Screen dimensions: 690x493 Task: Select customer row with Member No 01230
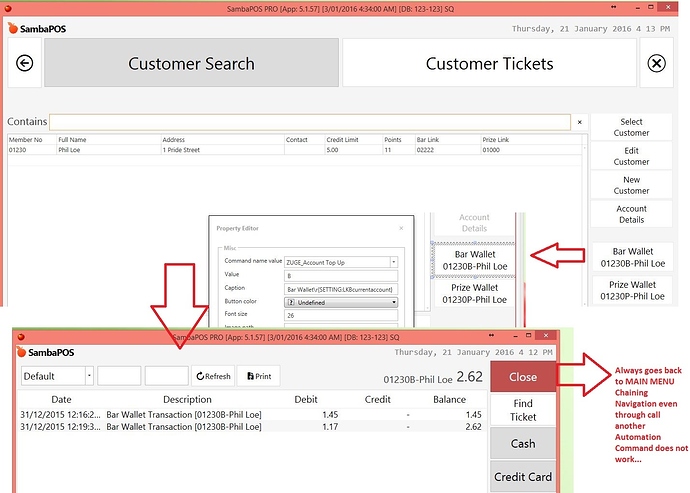(295, 150)
